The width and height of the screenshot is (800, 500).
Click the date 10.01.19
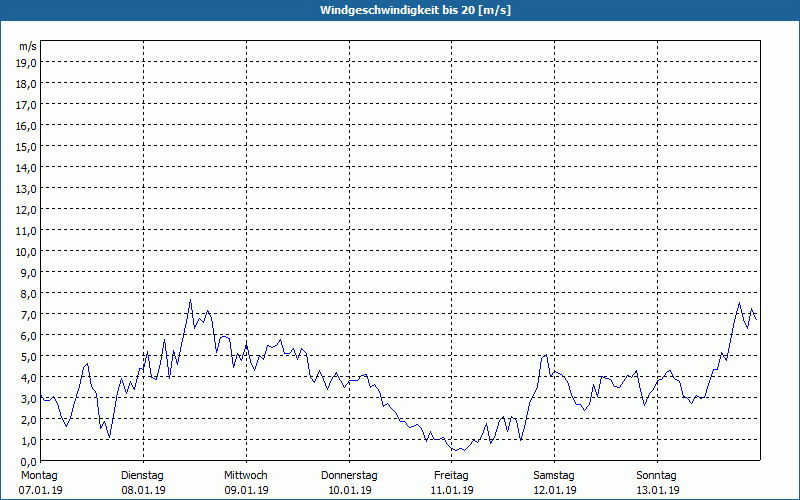pyautogui.click(x=349, y=490)
